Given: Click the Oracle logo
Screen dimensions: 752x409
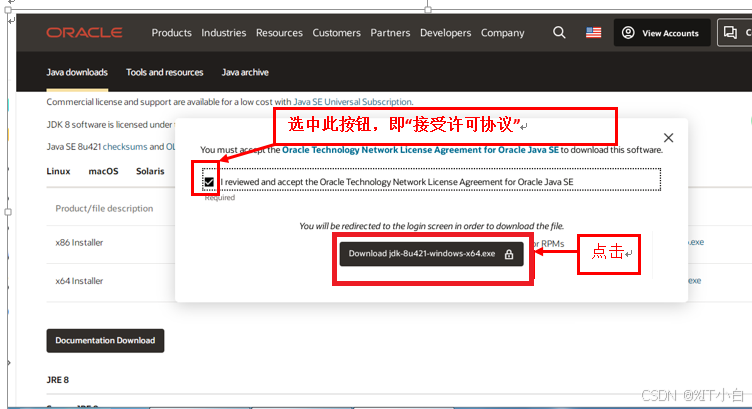Looking at the screenshot, I should [x=84, y=33].
